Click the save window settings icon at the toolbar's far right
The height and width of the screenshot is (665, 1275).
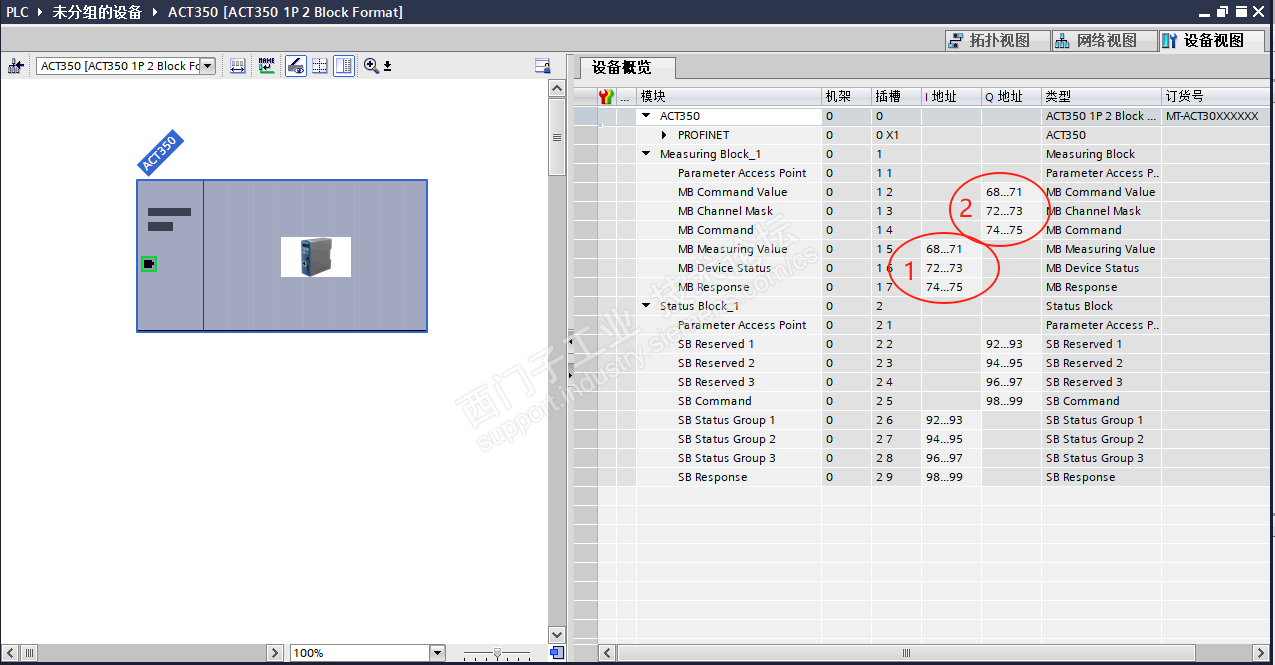coord(543,66)
